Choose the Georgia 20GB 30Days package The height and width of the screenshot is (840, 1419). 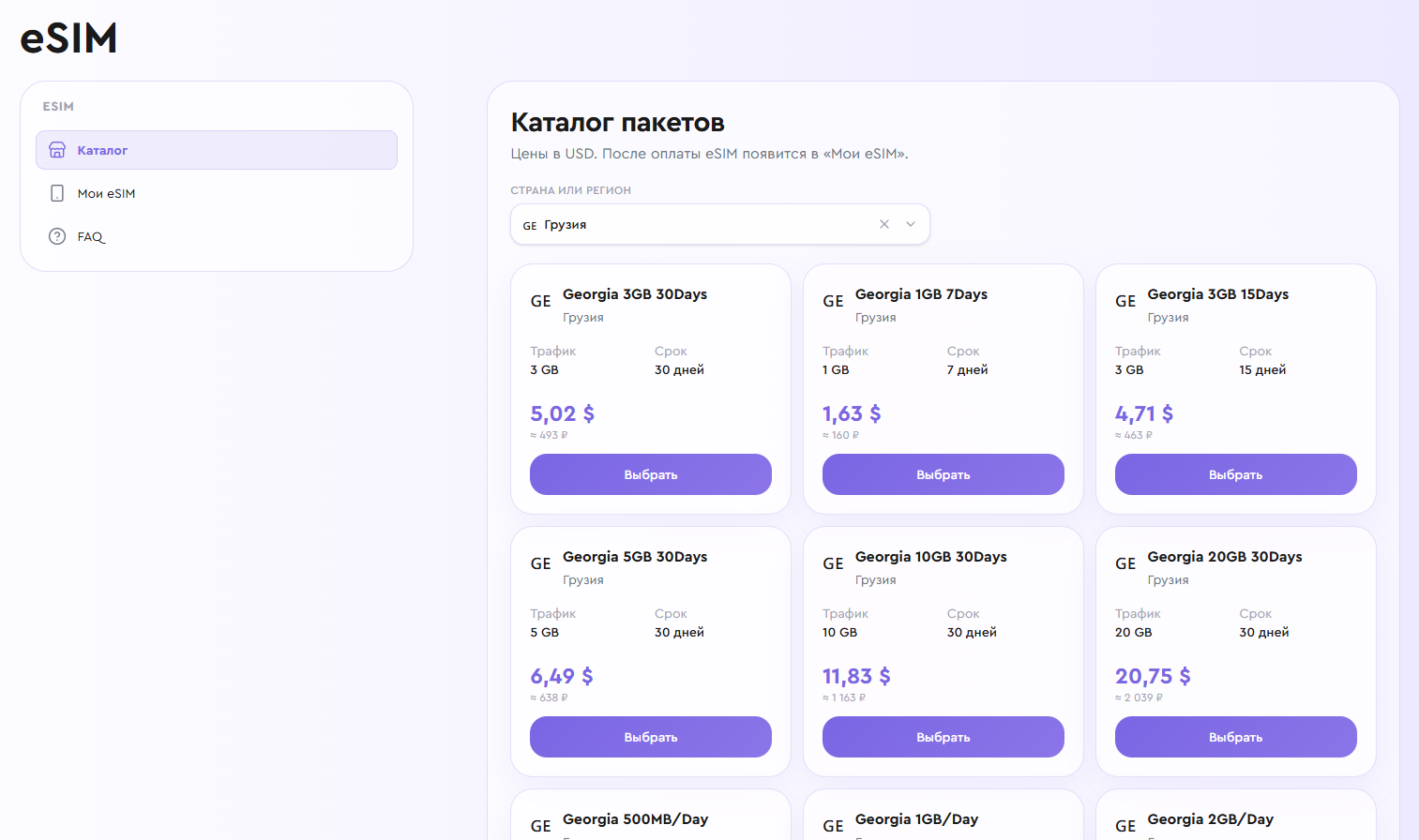pyautogui.click(x=1236, y=737)
